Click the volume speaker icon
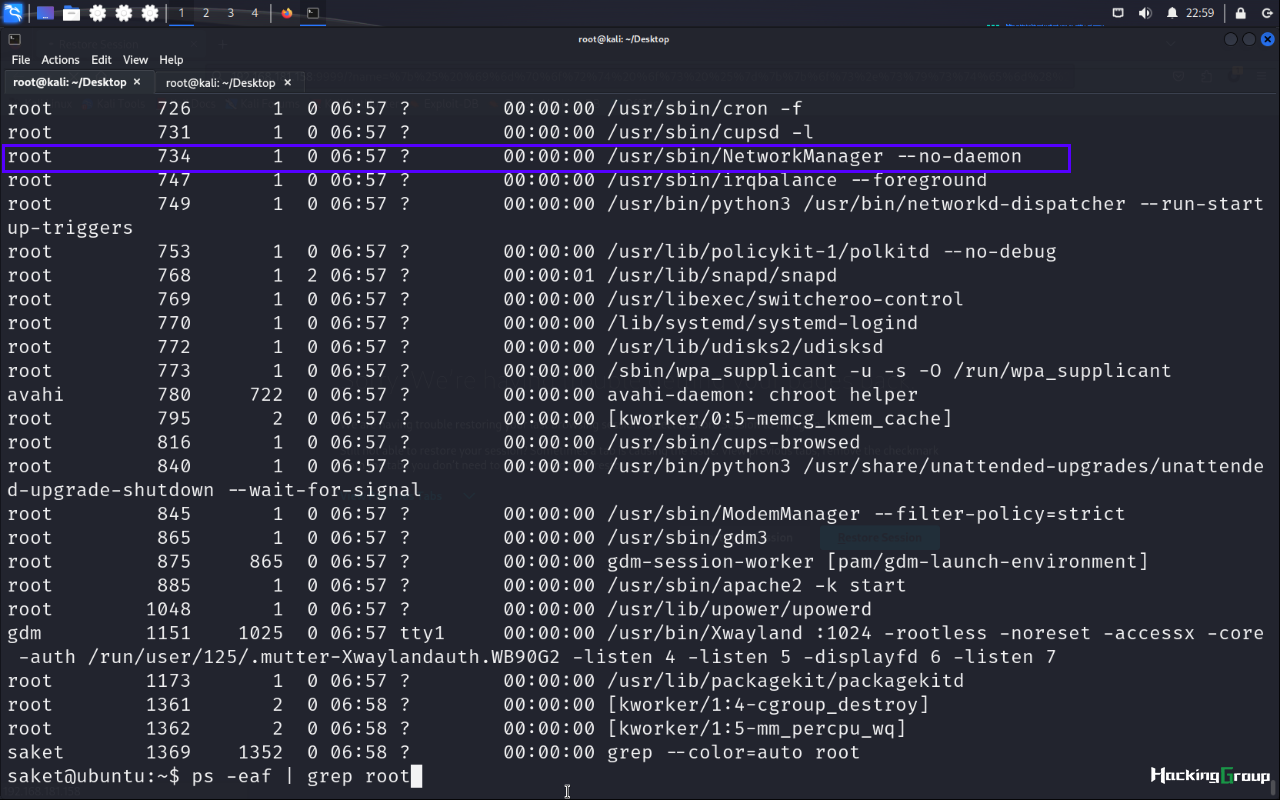 pyautogui.click(x=1145, y=13)
